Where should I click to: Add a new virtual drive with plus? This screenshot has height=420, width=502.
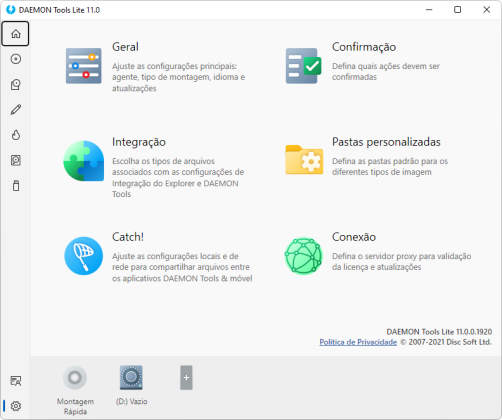186,378
